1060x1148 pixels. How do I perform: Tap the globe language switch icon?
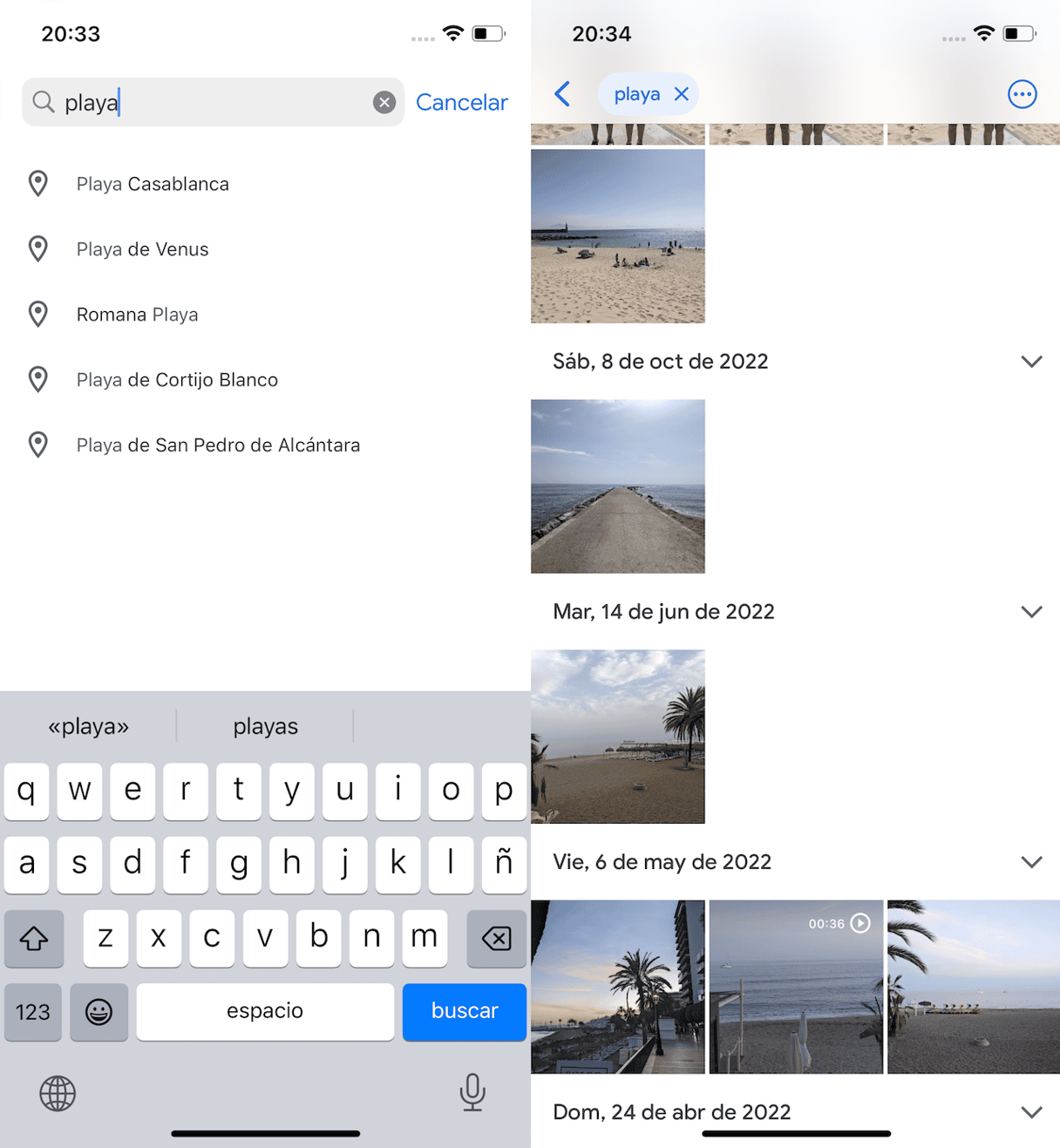tap(58, 1093)
